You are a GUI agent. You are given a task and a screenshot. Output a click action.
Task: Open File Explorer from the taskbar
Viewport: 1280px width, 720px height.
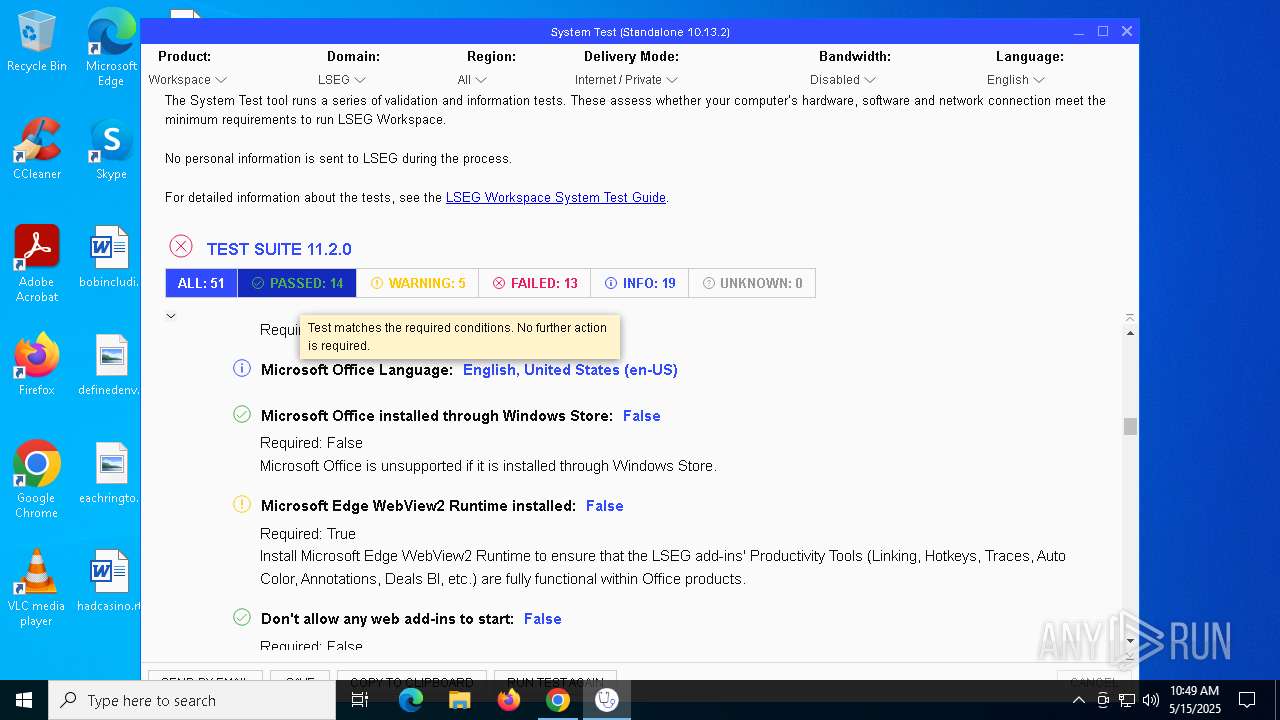pos(460,700)
